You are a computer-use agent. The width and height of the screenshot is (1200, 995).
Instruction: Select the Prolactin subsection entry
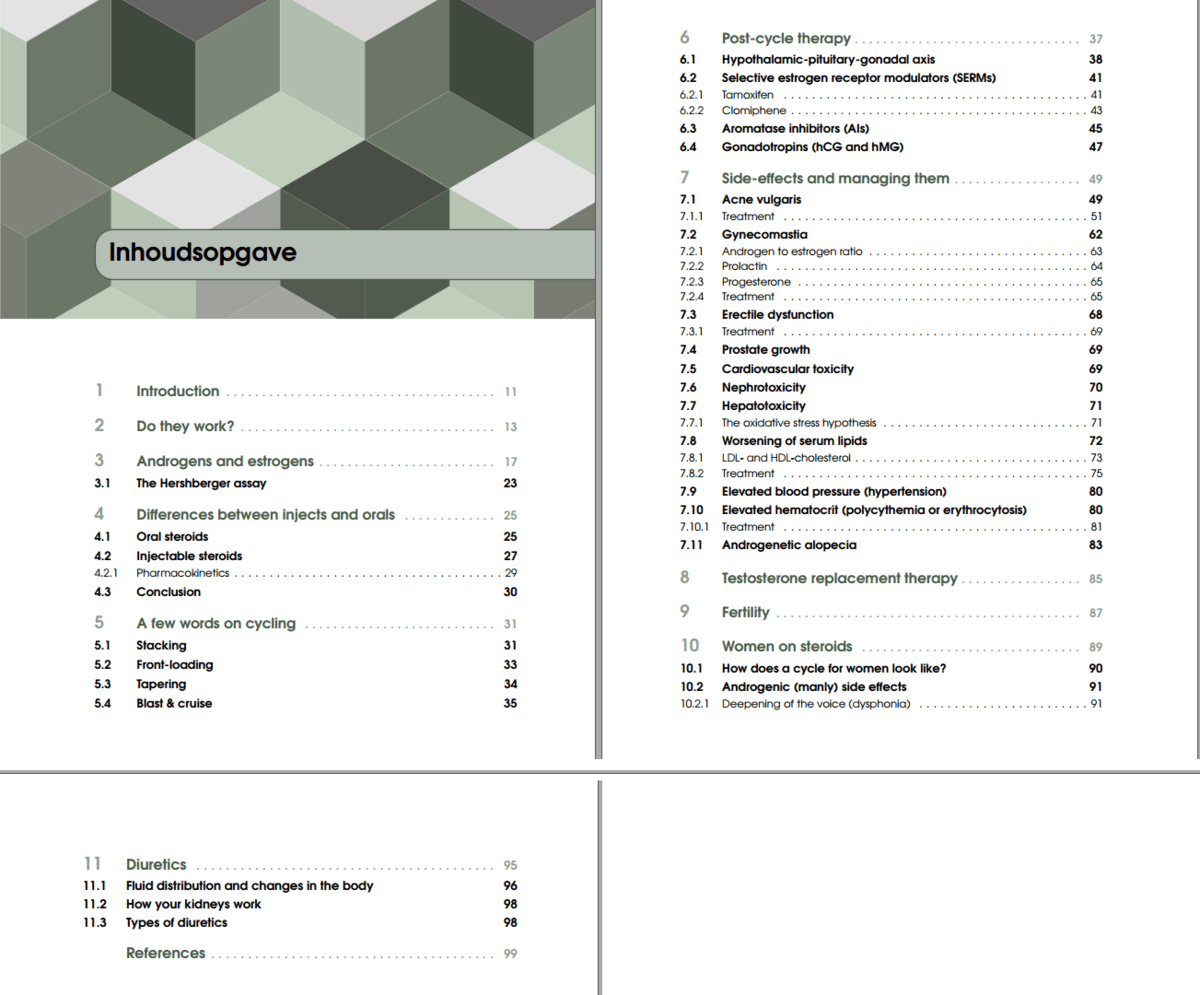[x=745, y=266]
